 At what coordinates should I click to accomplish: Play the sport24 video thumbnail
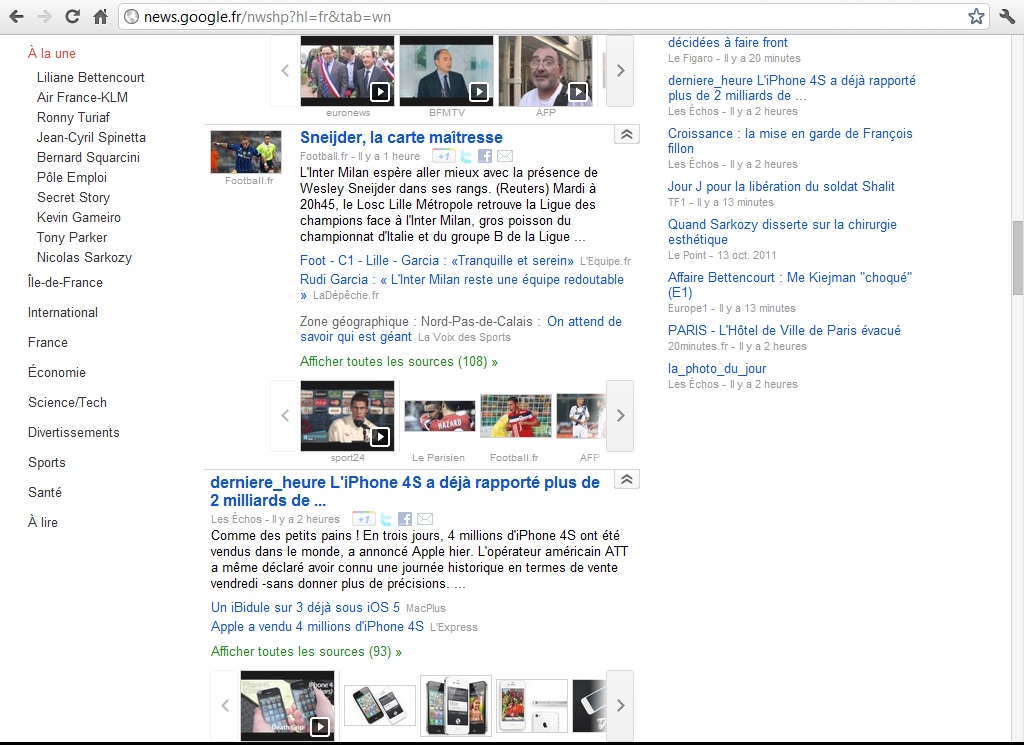tap(347, 416)
